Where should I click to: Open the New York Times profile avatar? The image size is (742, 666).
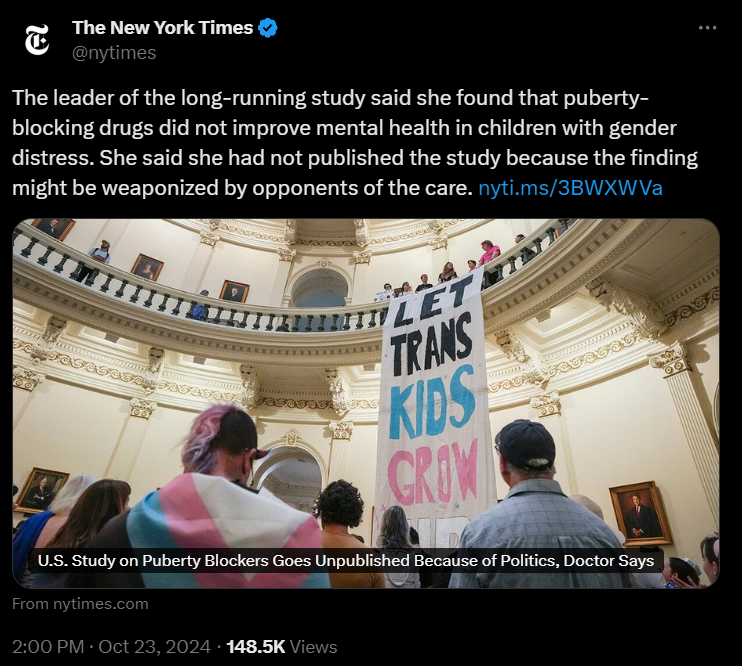(37, 40)
